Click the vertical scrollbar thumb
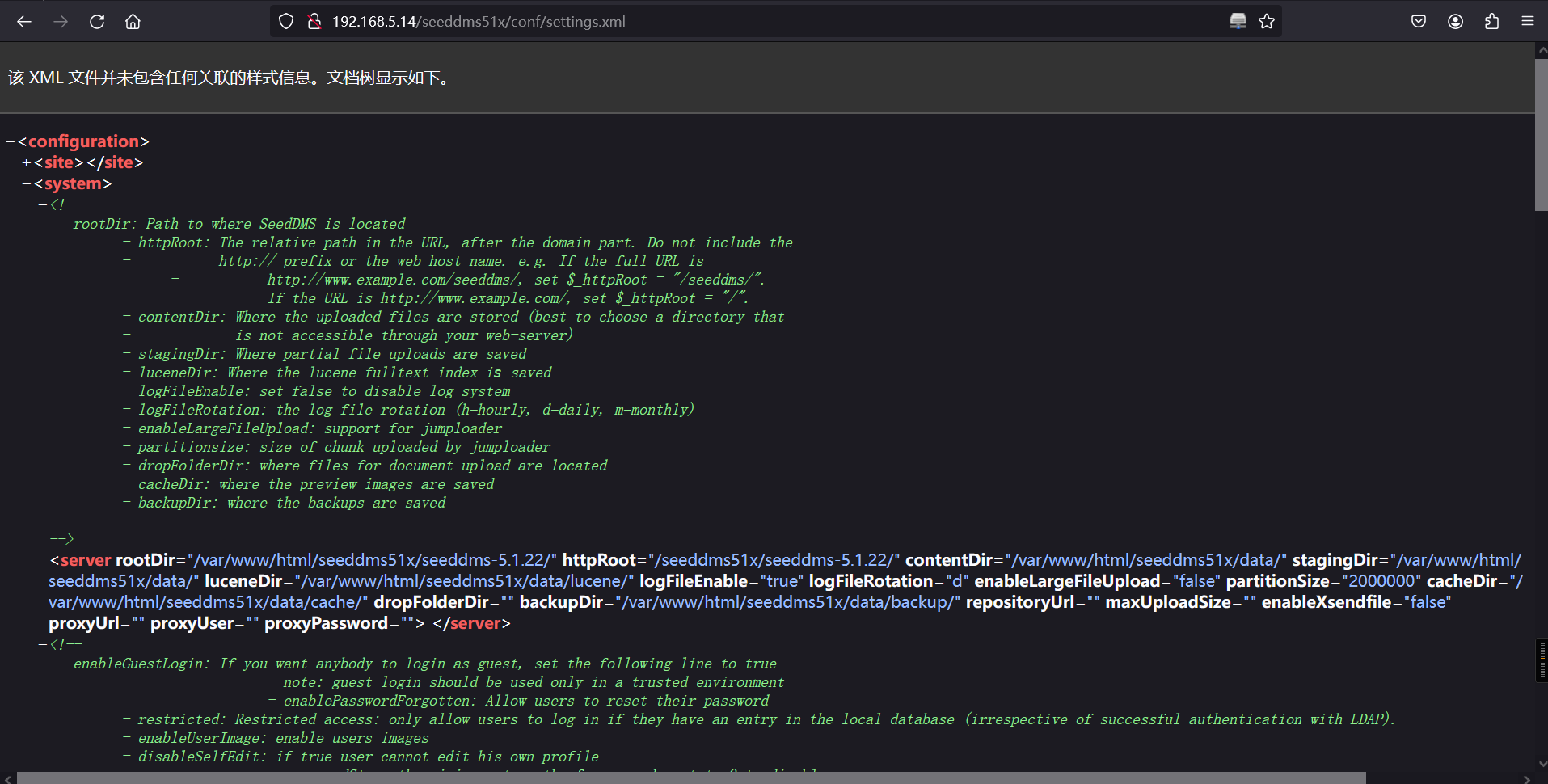This screenshot has width=1548, height=784. [1541, 133]
